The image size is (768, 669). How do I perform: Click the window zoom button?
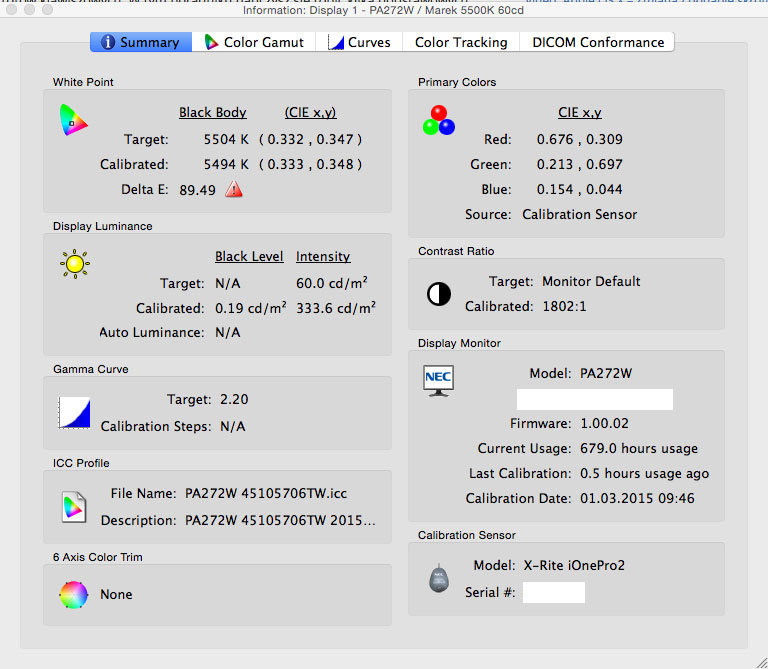coord(48,9)
